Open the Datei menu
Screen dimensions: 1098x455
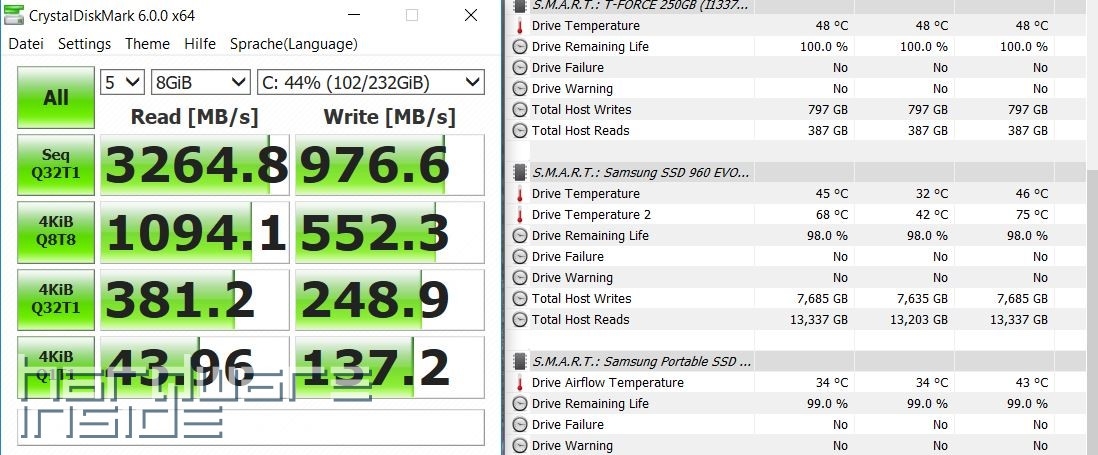tap(26, 44)
